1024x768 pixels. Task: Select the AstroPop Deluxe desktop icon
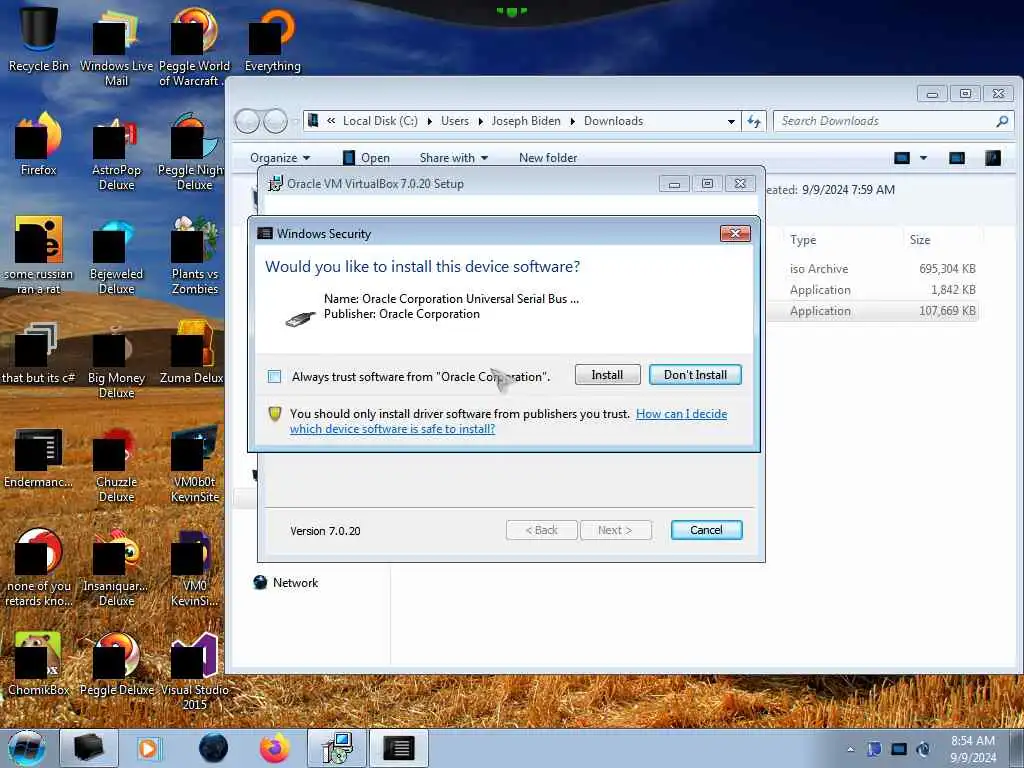[x=116, y=152]
